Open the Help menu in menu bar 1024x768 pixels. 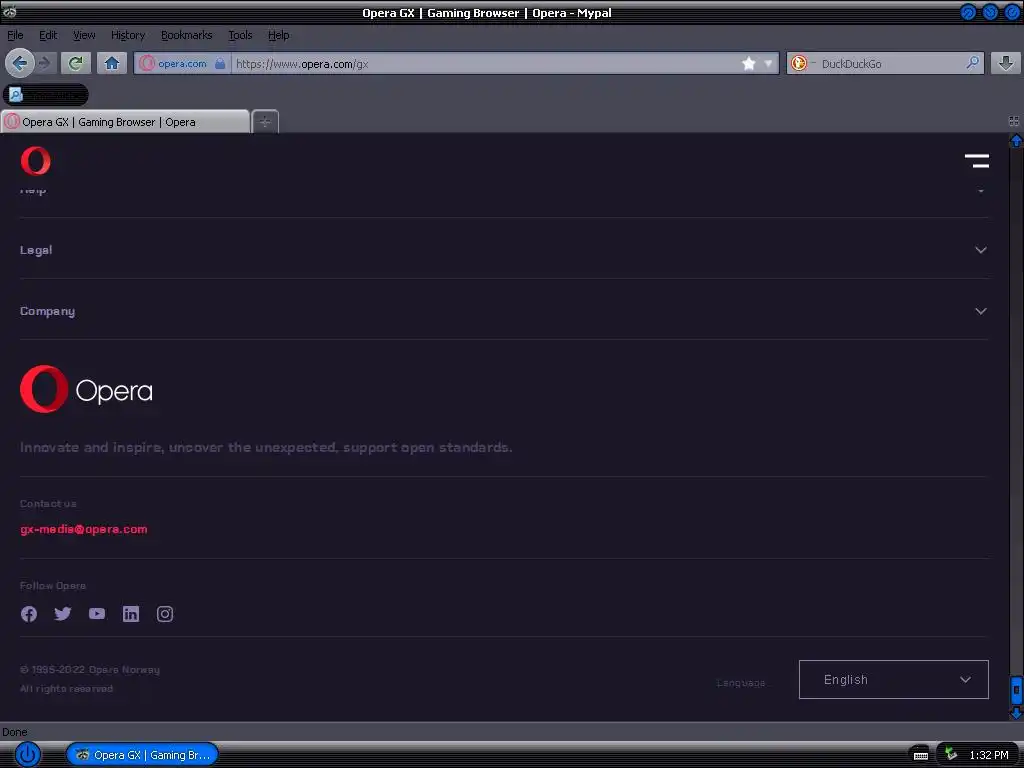(279, 35)
